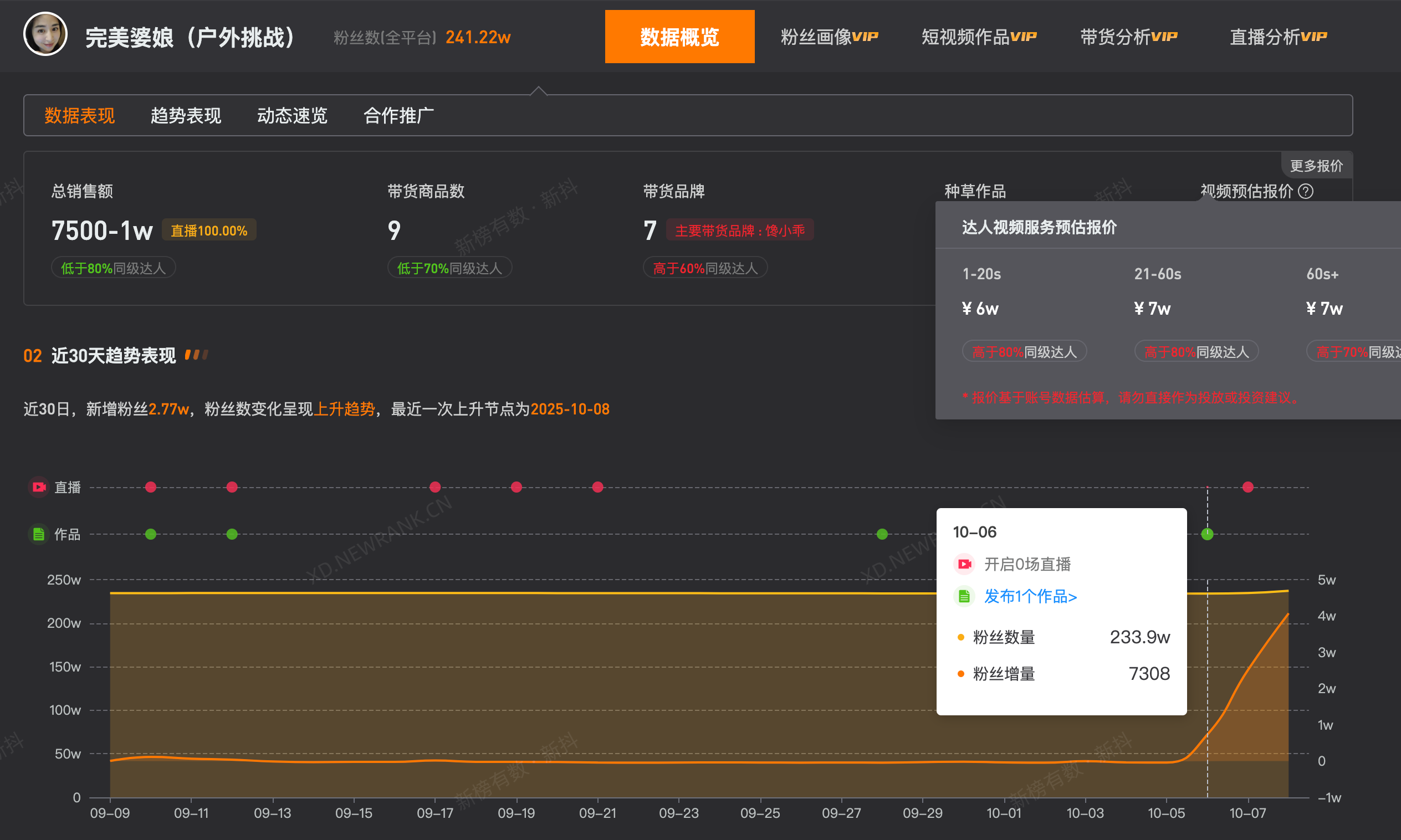The height and width of the screenshot is (840, 1401).
Task: Switch to 短视频作品 VIP tab
Action: click(978, 37)
